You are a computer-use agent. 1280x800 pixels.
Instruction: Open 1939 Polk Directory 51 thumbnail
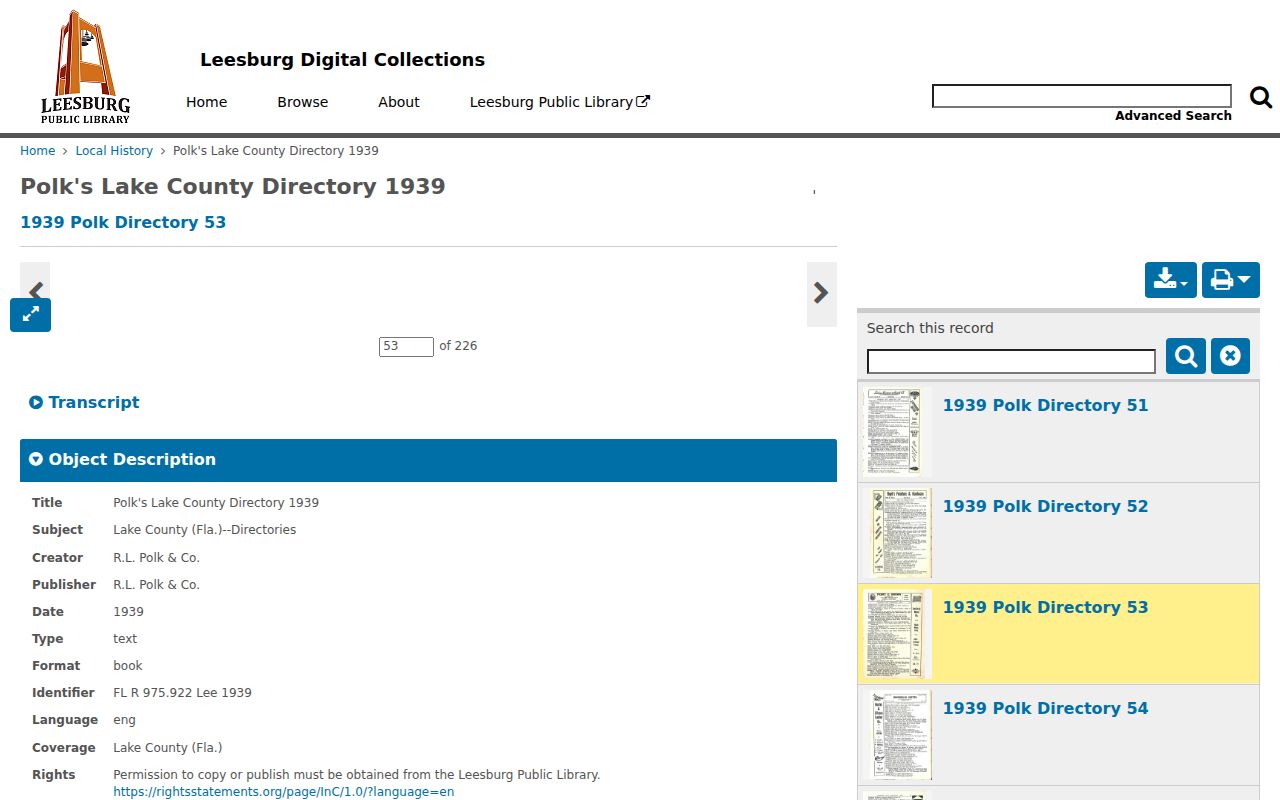897,432
